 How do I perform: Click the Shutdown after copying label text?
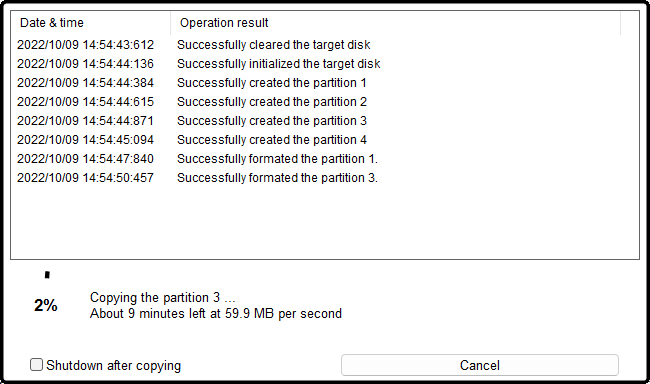(114, 365)
